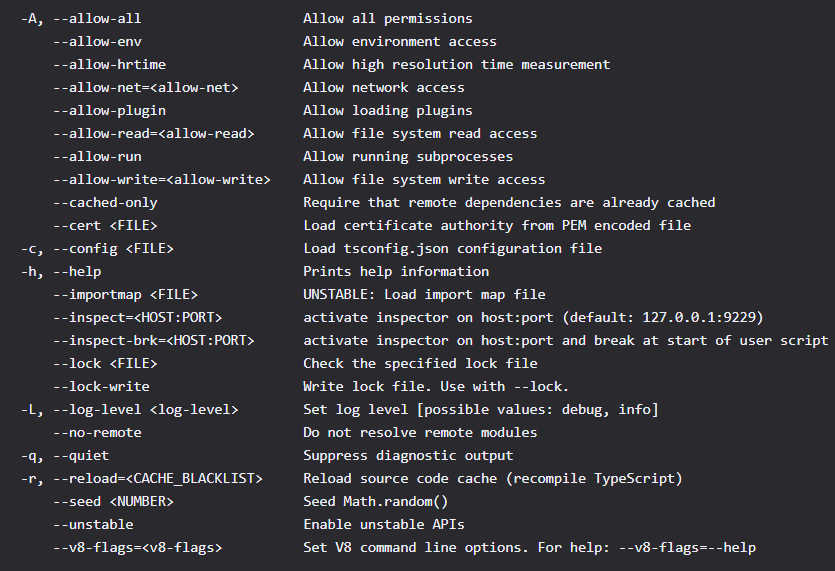The image size is (835, 571).
Task: Click the --help option text
Action: coord(77,272)
